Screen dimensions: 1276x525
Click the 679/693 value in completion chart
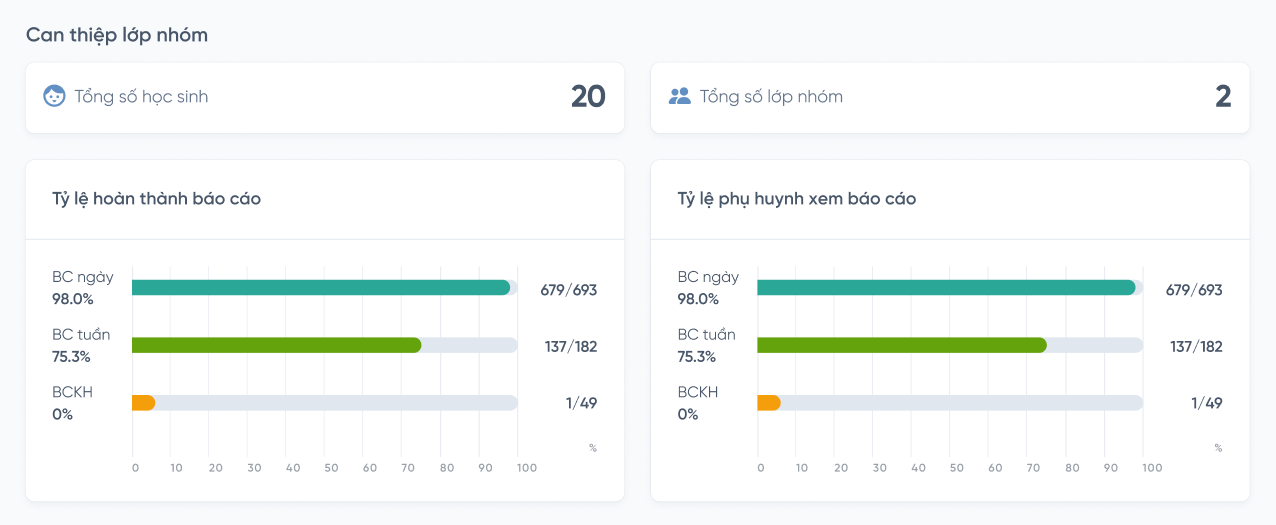(x=568, y=290)
